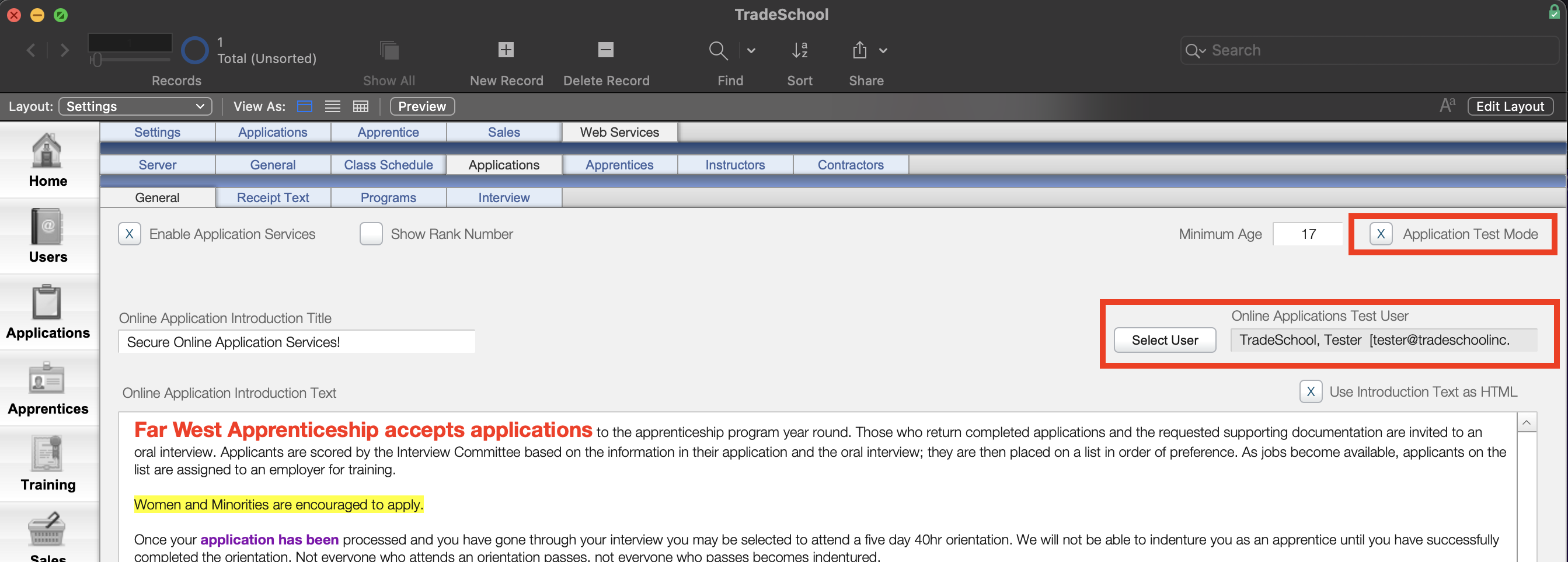The height and width of the screenshot is (562, 1568).
Task: Go to next record arrow
Action: coord(65,51)
